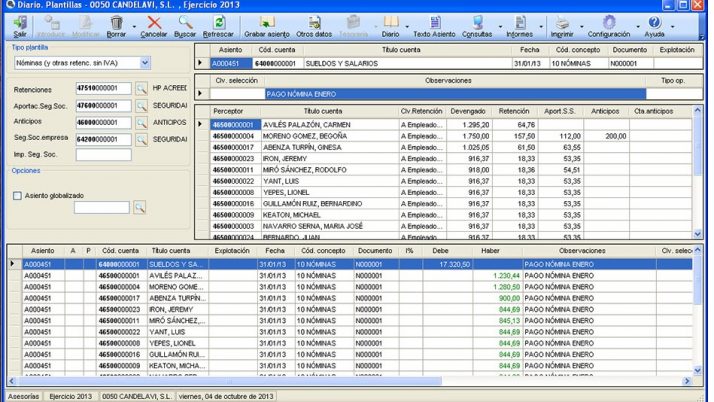The image size is (714, 402).
Task: Click the Grabar asiento icon
Action: pos(267,23)
